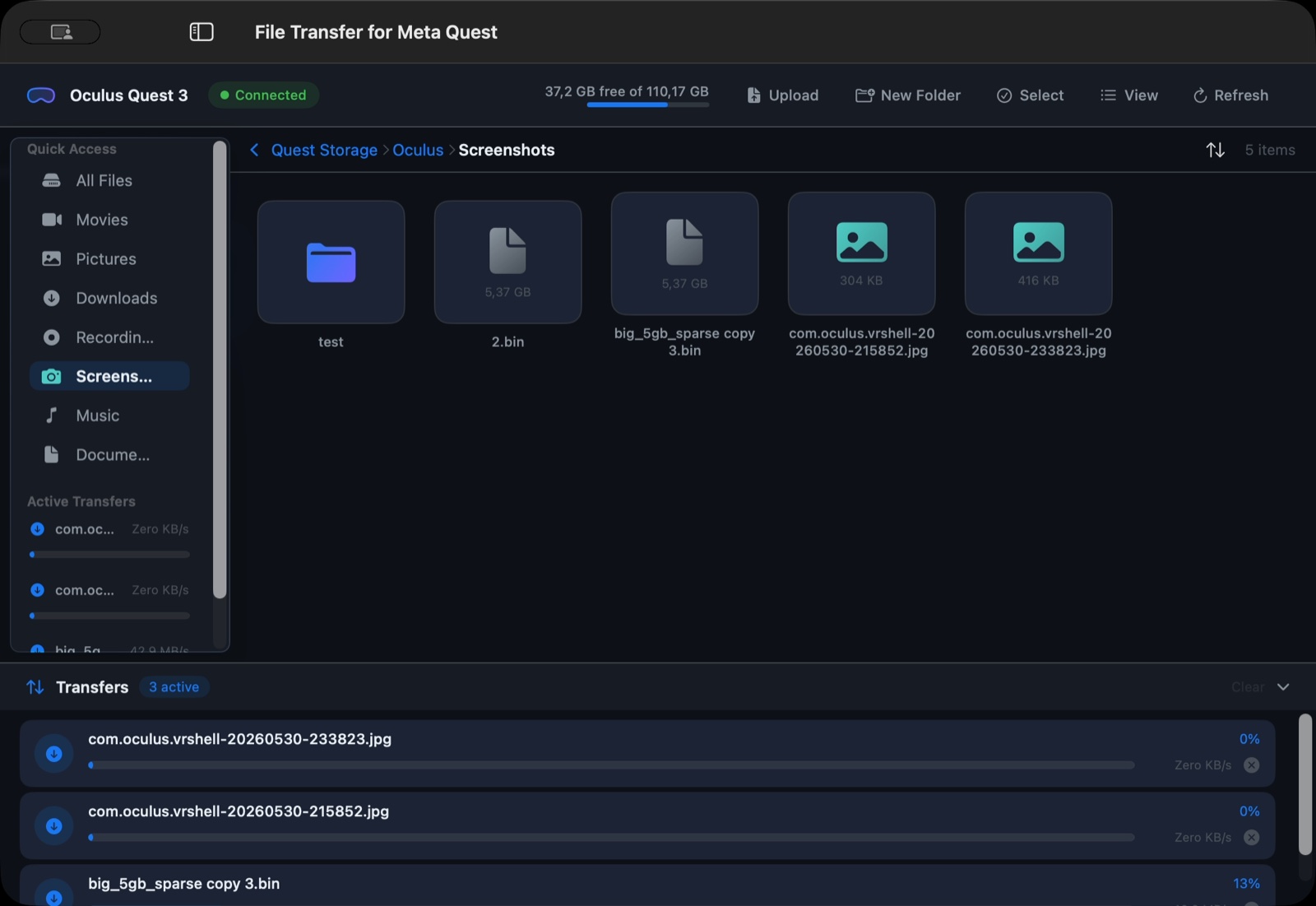Open Recordings in Quick Access
Image resolution: width=1316 pixels, height=906 pixels.
click(109, 337)
